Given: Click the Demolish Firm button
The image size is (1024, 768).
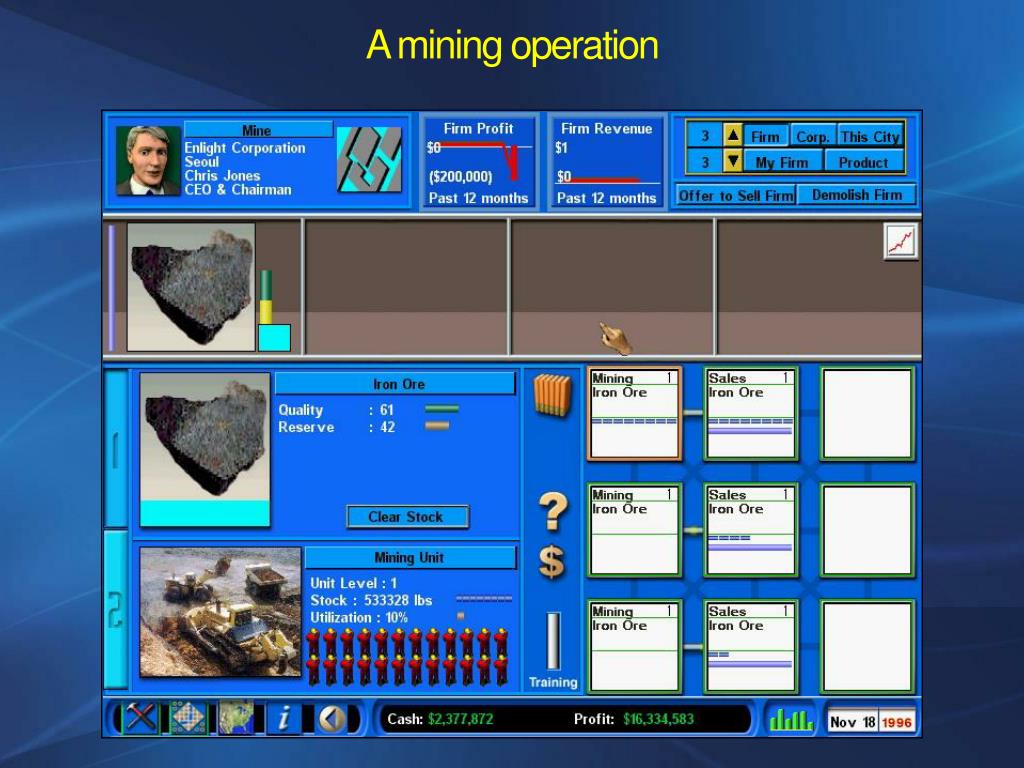Looking at the screenshot, I should click(x=856, y=195).
